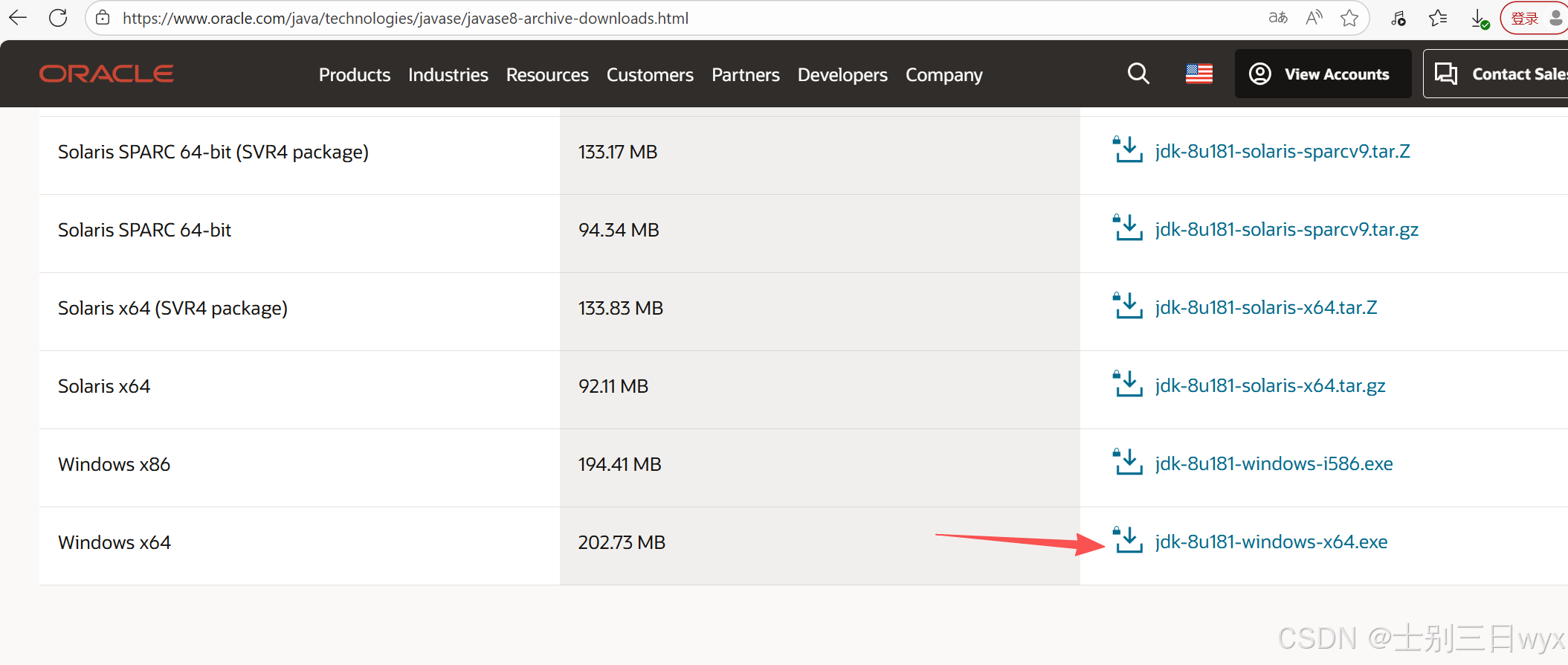Image resolution: width=1568 pixels, height=665 pixels.
Task: Click download icon for jdk-8u181-windows-x64.exe
Action: [x=1128, y=540]
